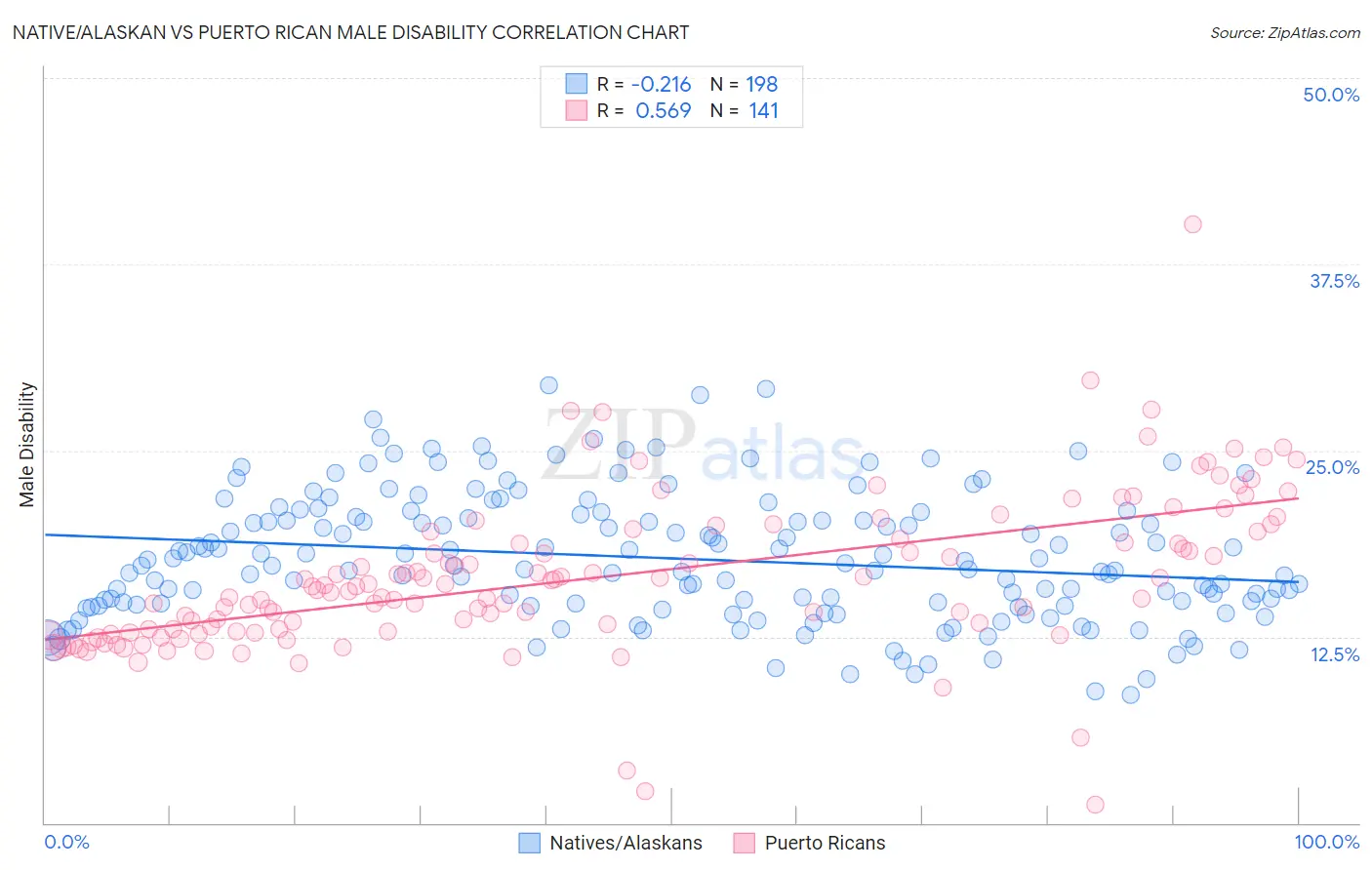Click the blue swatch beside R = -0.216
Screen dimensions: 1372x870
click(576, 84)
